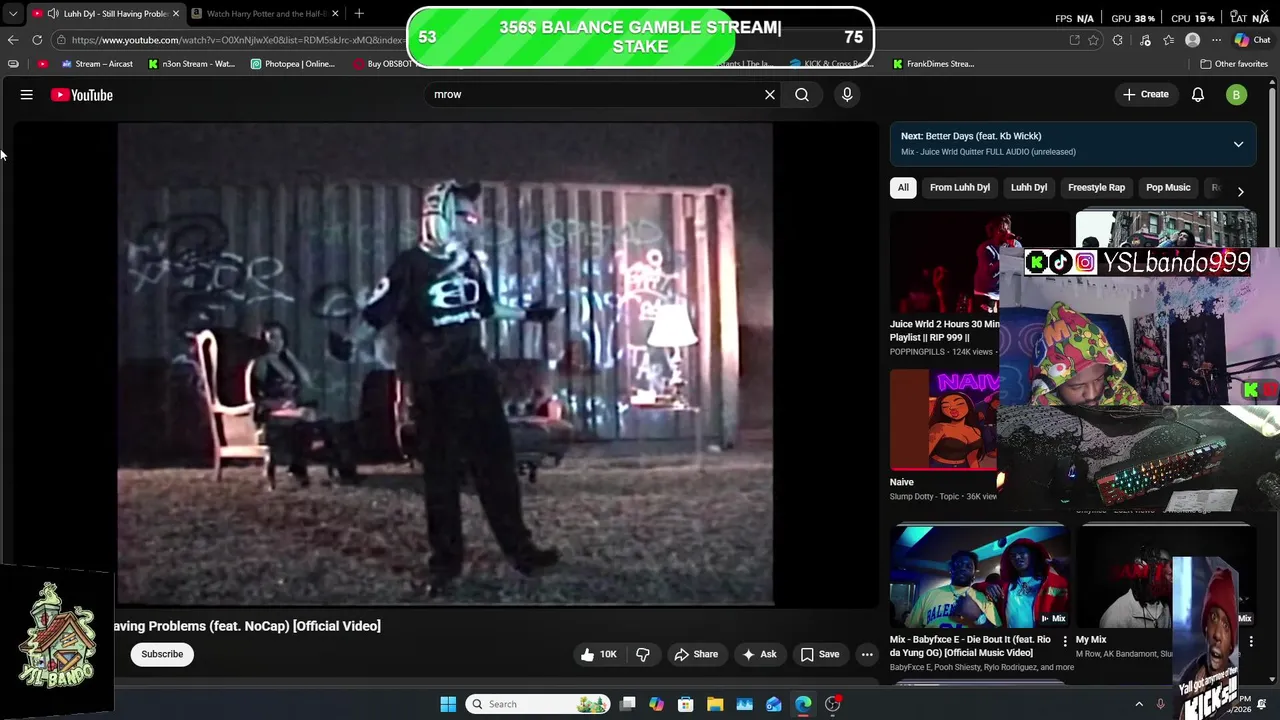The image size is (1280, 720).
Task: Open Microsoft Edge from taskbar
Action: (803, 704)
